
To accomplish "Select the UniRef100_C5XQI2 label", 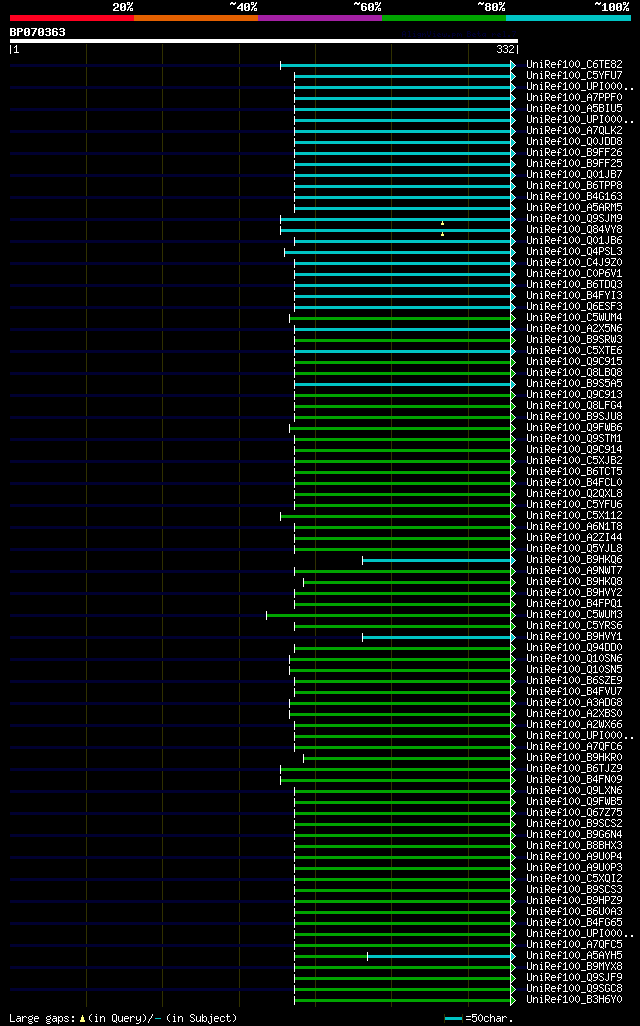I will (575, 879).
